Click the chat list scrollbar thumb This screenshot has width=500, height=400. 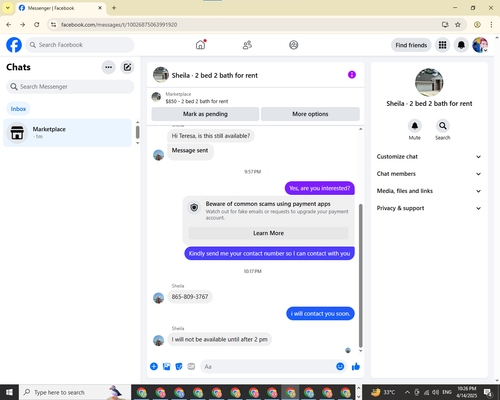[x=137, y=132]
